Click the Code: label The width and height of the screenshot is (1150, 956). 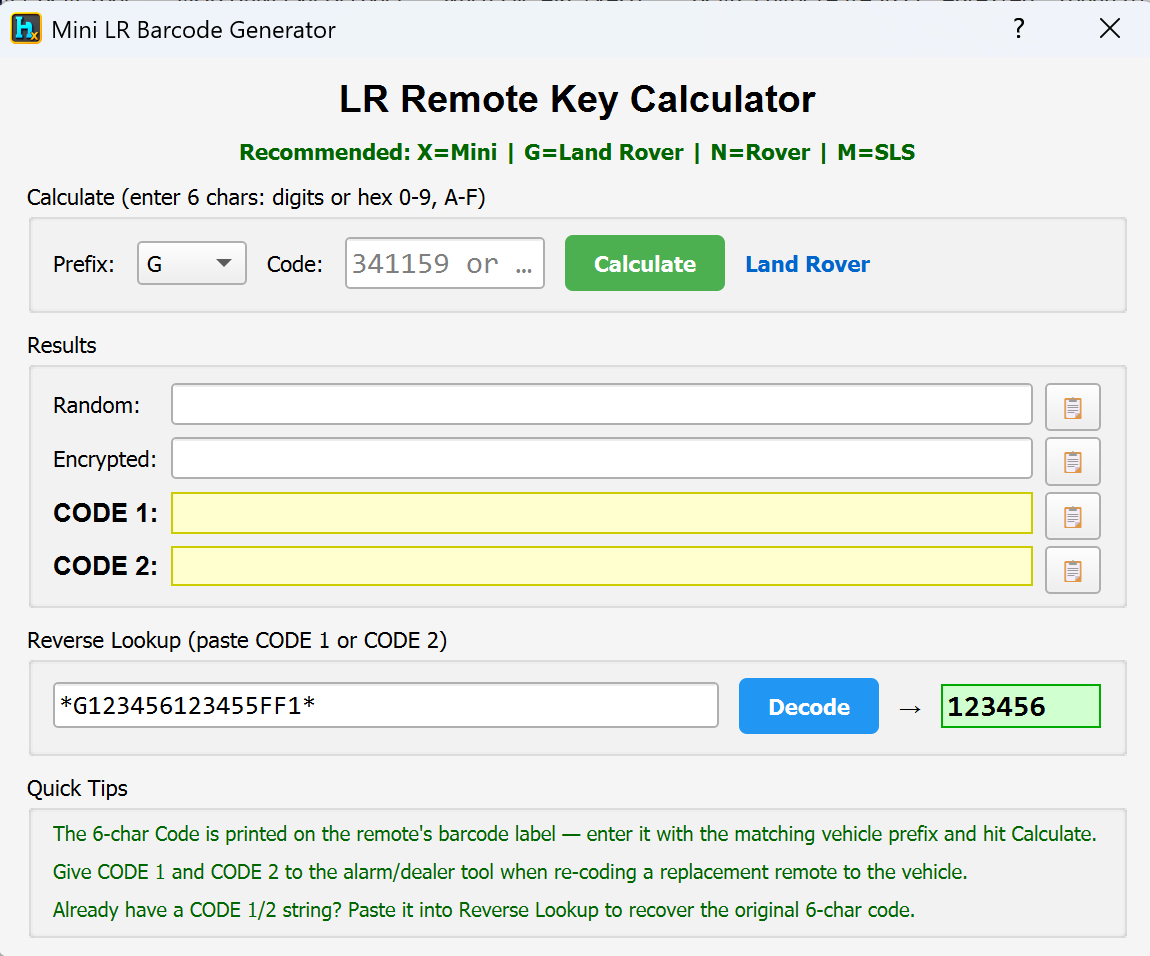(294, 264)
